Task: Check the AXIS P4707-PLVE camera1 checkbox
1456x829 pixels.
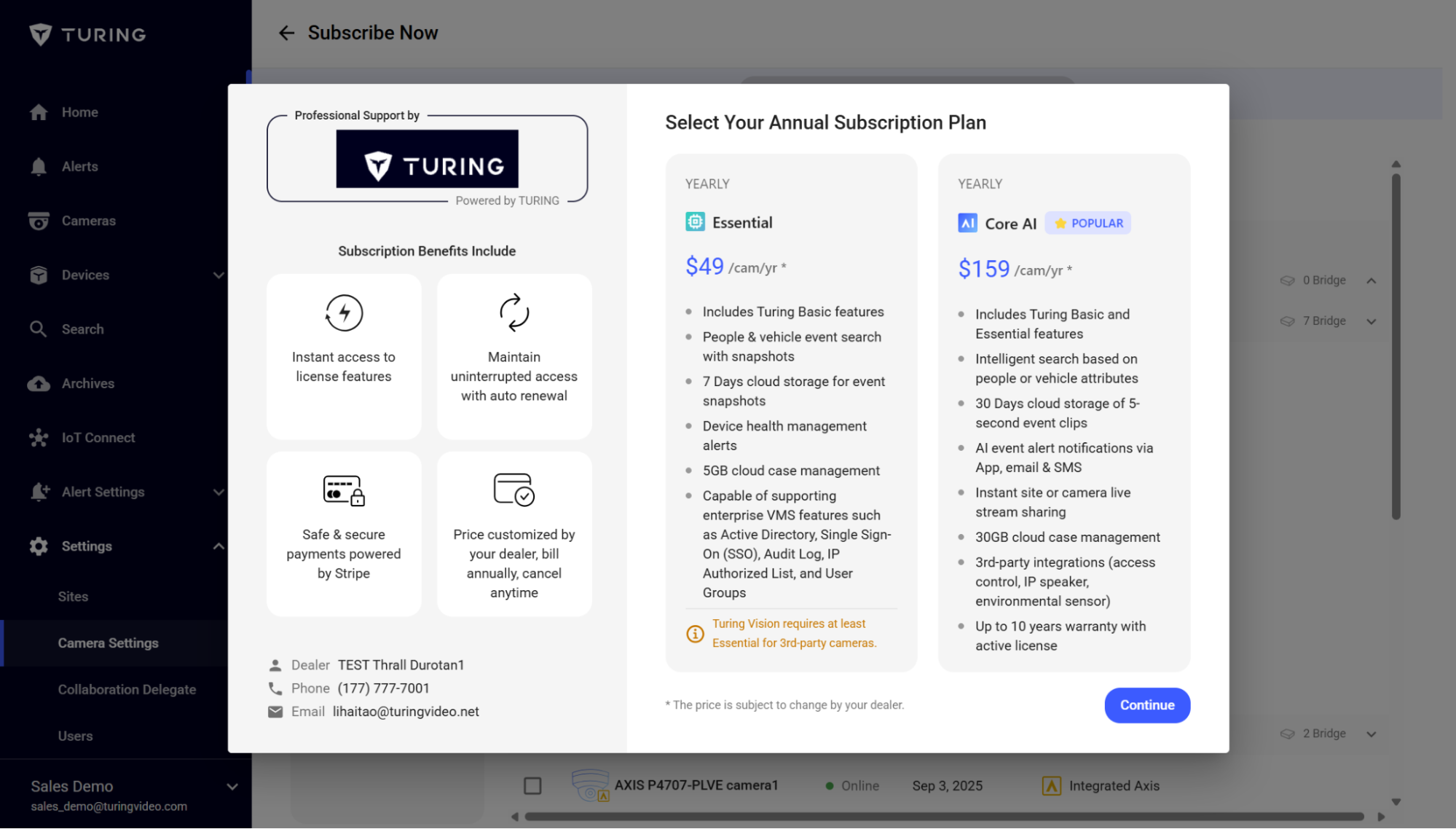Action: click(532, 786)
